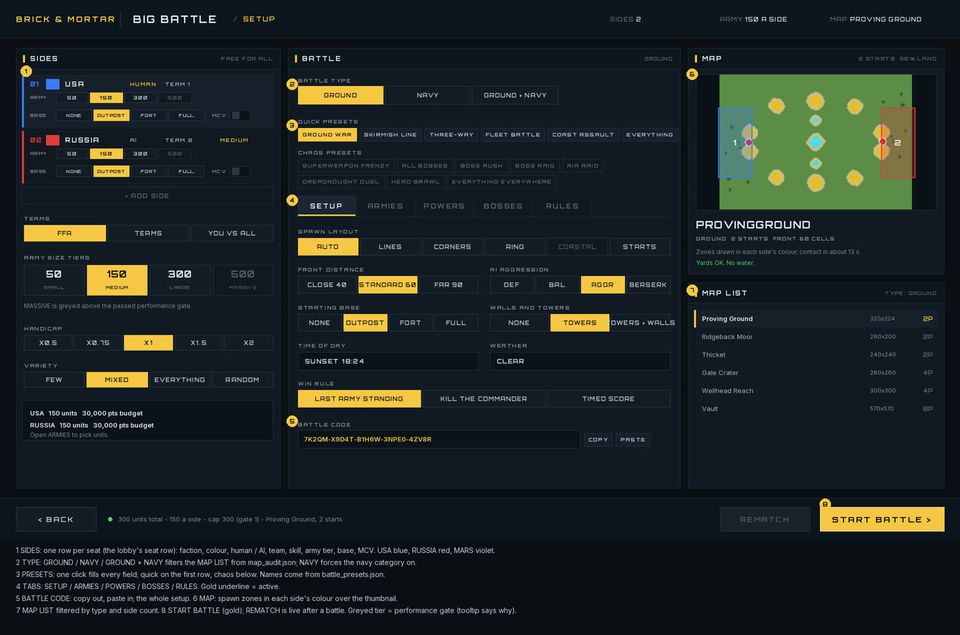Click START BATTLE
The width and height of the screenshot is (960, 635).
click(x=882, y=519)
